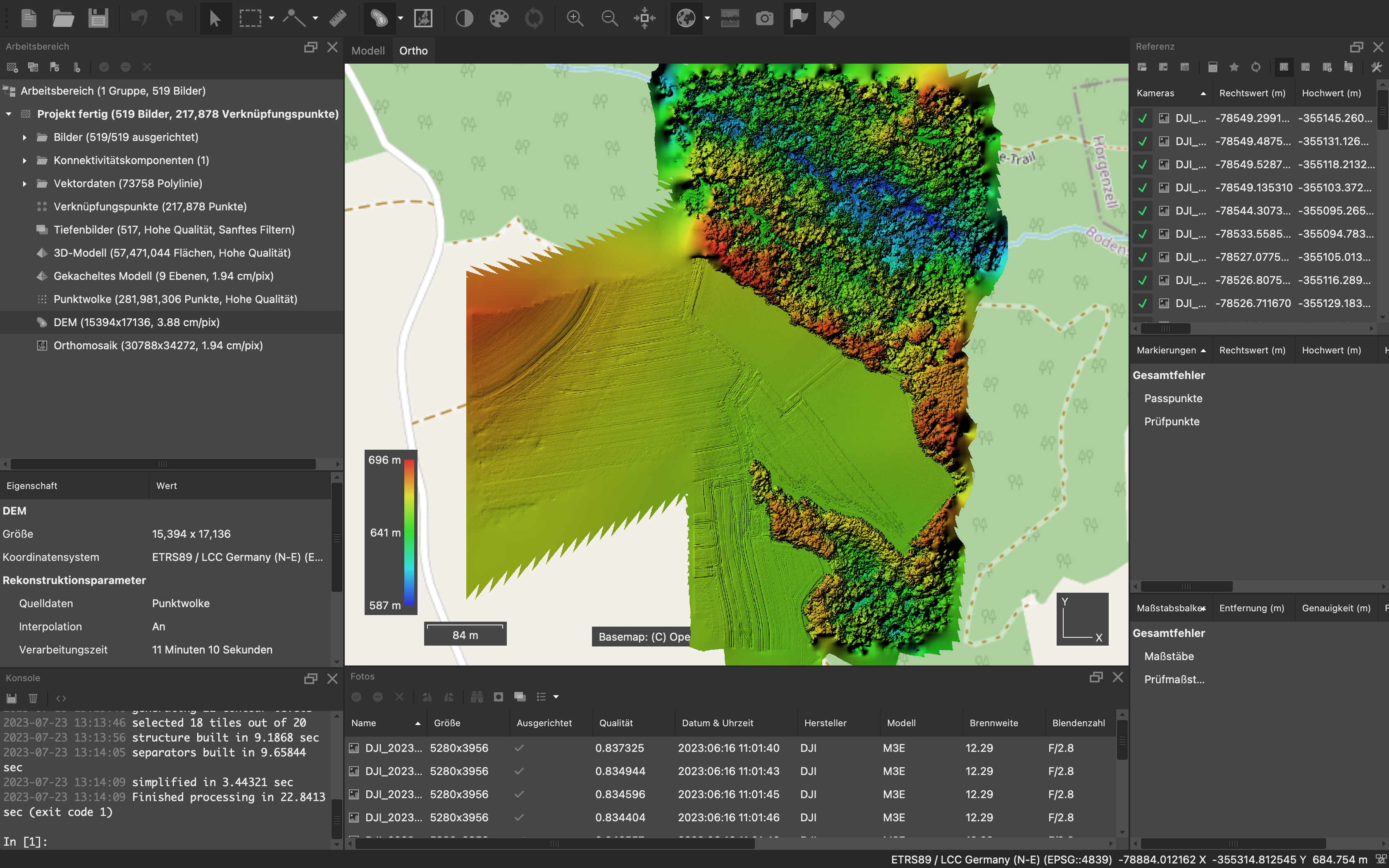Open the basemap globe dropdown arrow
The width and height of the screenshot is (1389, 868).
tap(707, 18)
